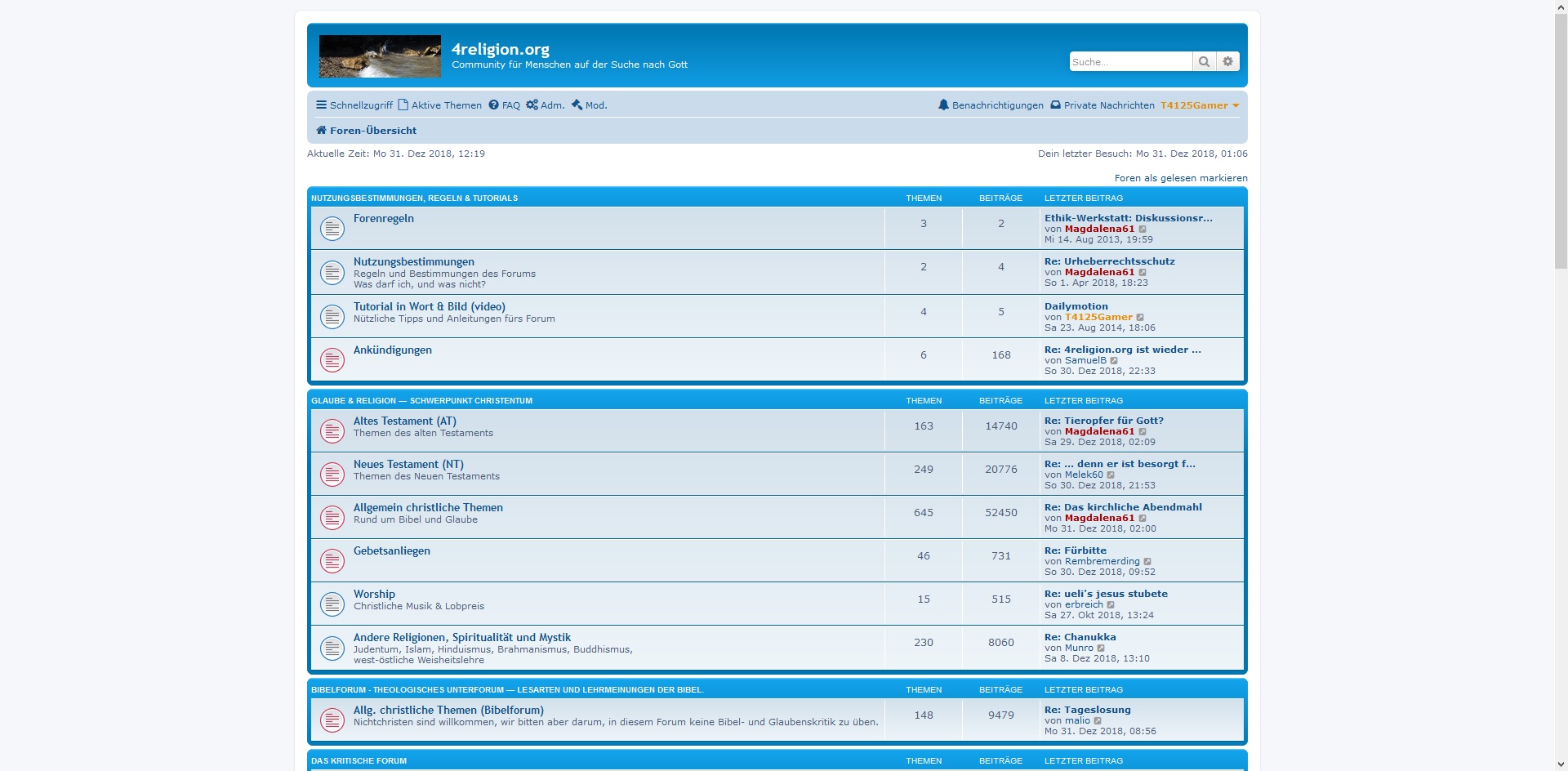Open Allgemein christliche Themen forum
This screenshot has height=771, width=1568.
(427, 508)
